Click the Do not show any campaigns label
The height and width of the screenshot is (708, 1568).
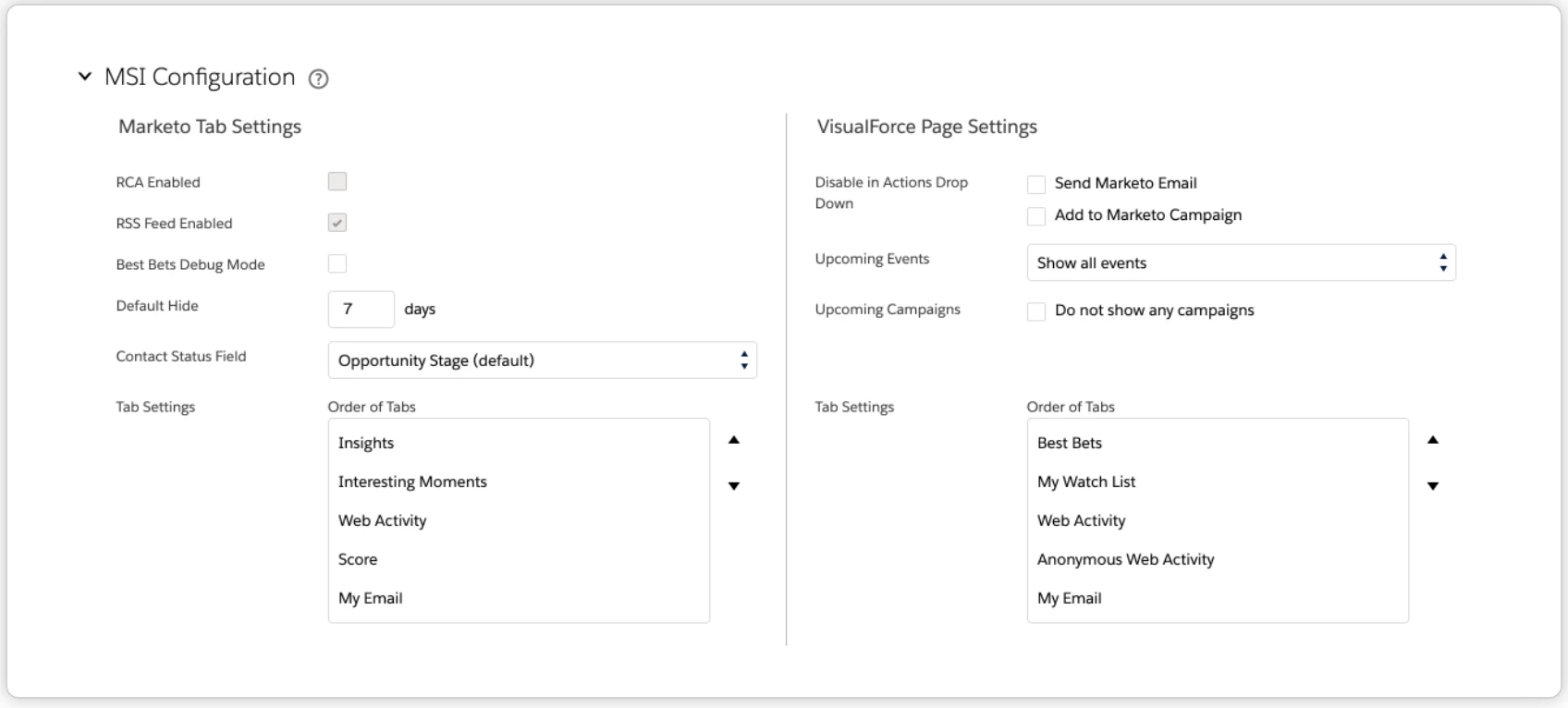pos(1155,311)
